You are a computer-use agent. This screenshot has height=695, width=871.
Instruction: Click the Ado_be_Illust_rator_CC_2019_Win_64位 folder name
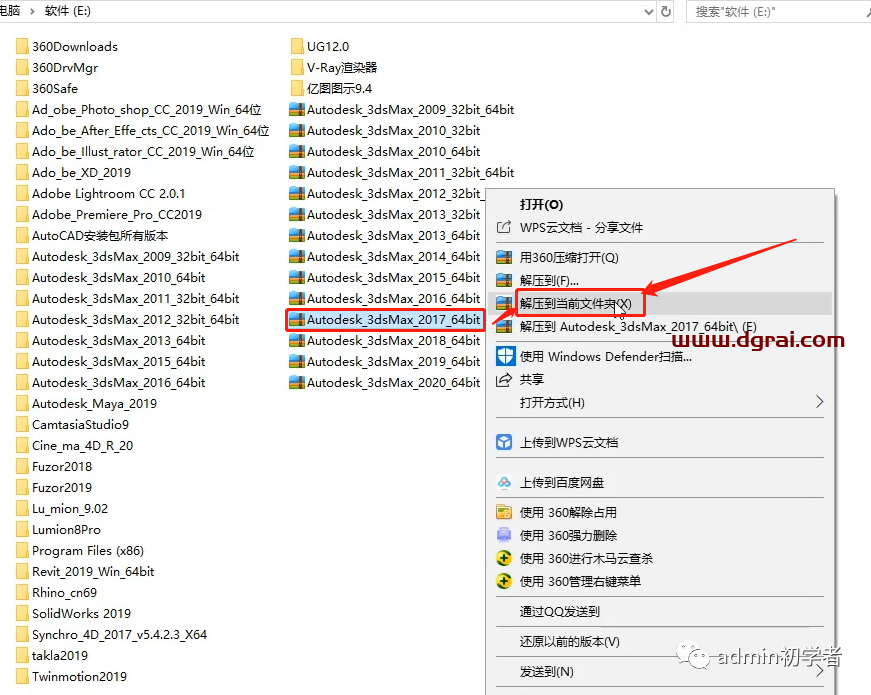pos(143,152)
